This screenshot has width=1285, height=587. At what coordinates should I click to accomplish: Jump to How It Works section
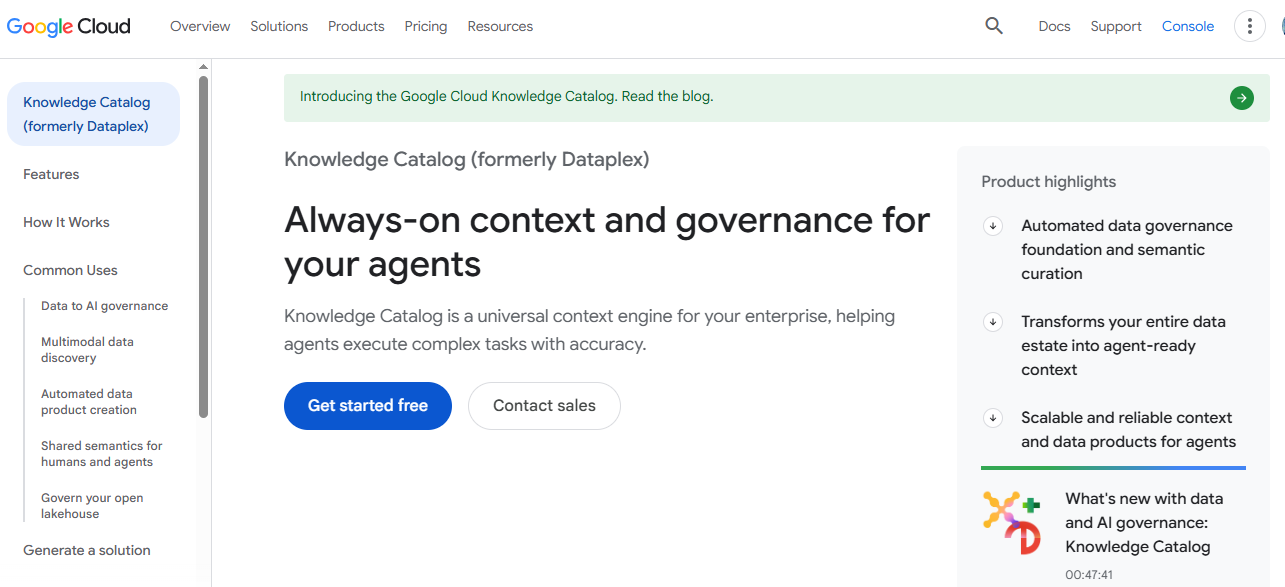point(66,222)
